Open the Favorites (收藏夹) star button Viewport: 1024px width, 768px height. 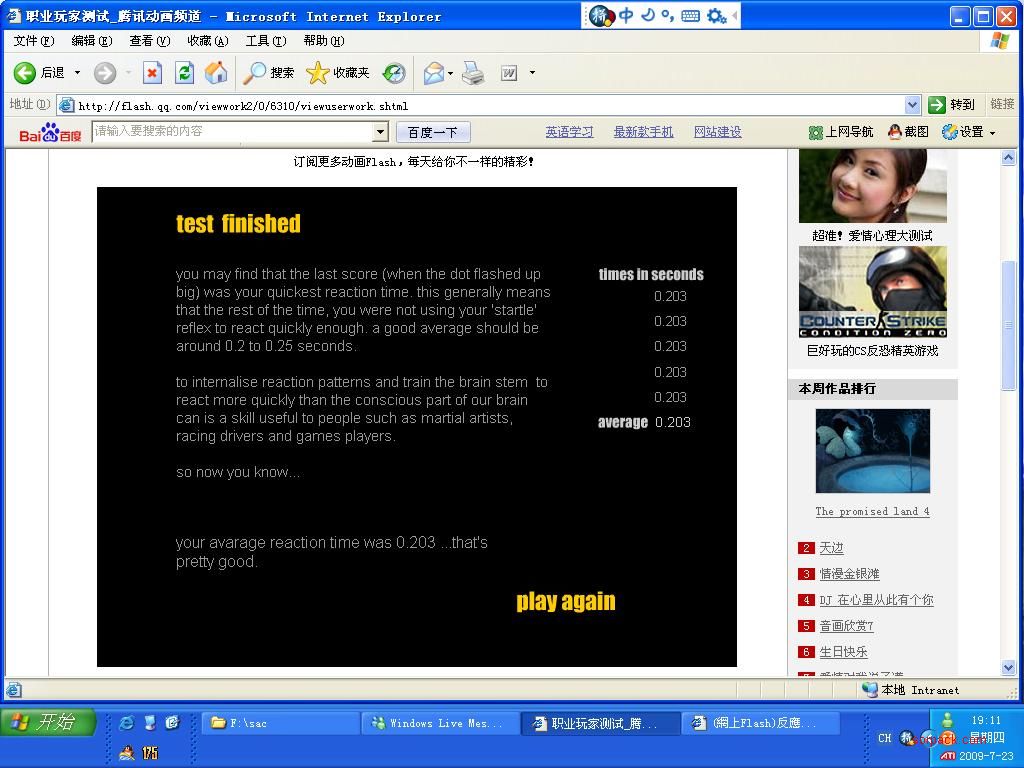(338, 72)
